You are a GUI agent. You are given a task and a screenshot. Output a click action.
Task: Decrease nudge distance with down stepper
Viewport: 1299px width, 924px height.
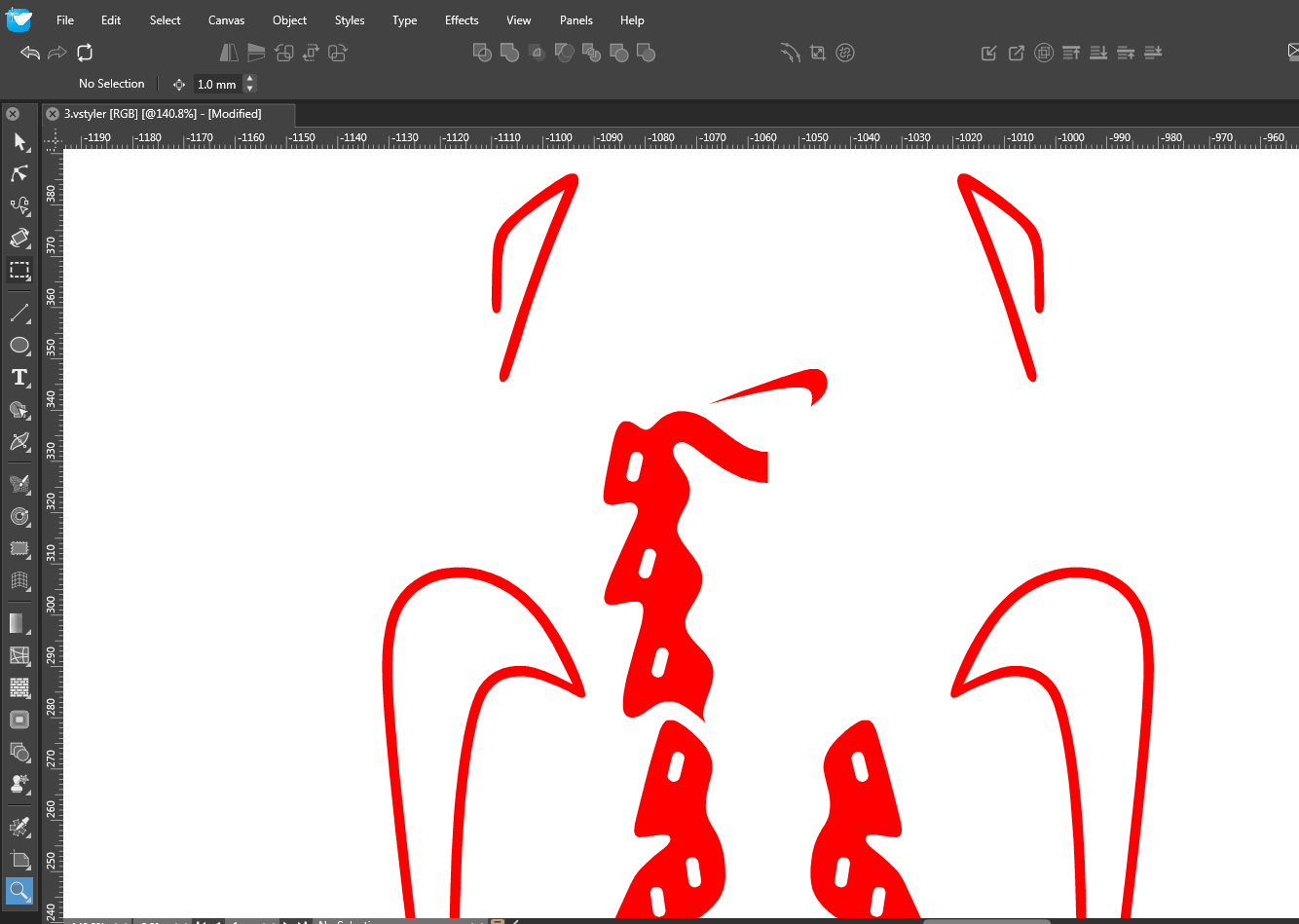point(250,89)
